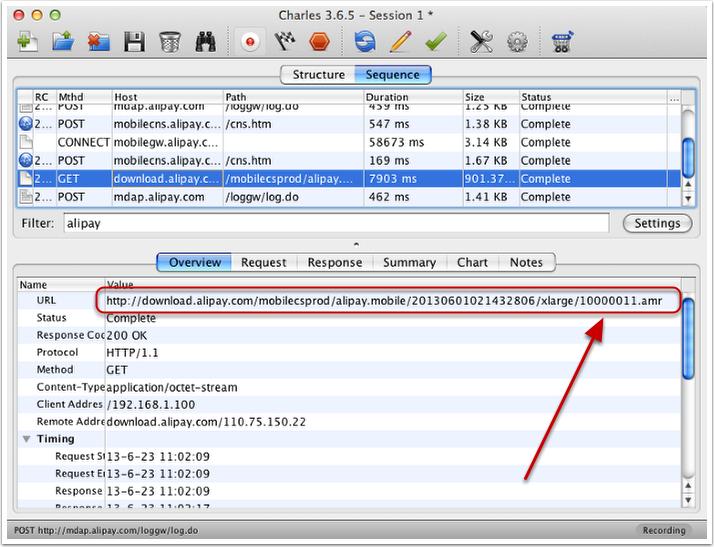Open Find with the binoculars icon
The height and width of the screenshot is (547, 714).
pos(207,41)
